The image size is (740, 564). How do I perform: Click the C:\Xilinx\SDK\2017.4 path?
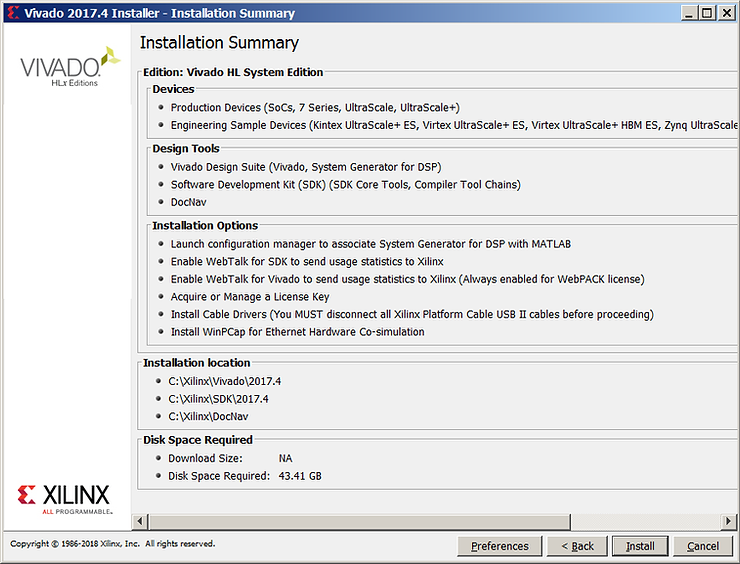click(x=218, y=399)
